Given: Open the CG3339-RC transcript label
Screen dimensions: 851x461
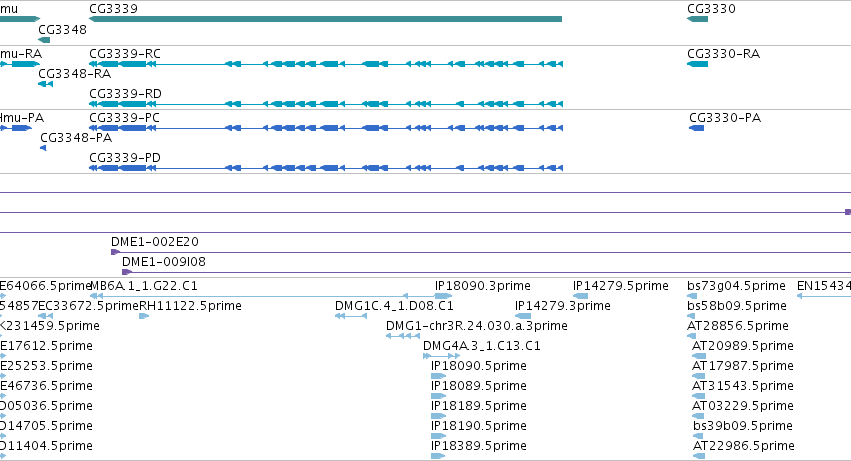Looking at the screenshot, I should click(x=125, y=54).
